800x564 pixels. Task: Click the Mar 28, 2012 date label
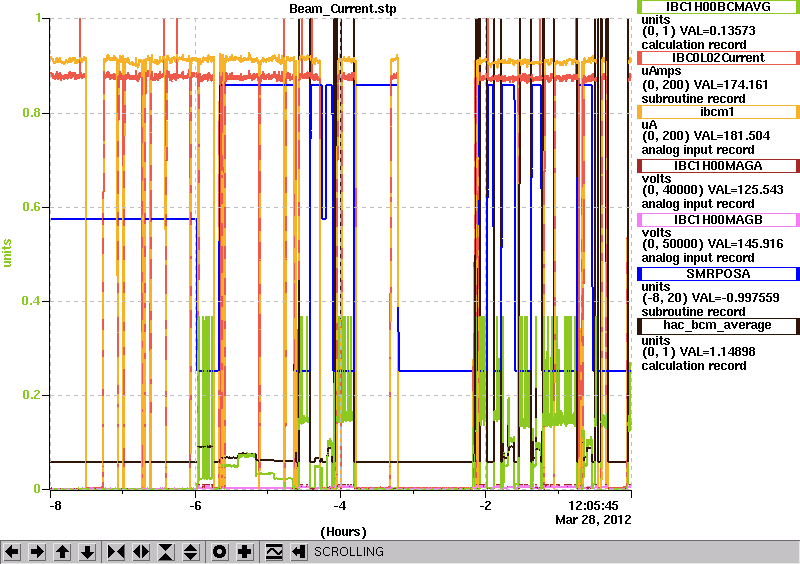pos(593,520)
